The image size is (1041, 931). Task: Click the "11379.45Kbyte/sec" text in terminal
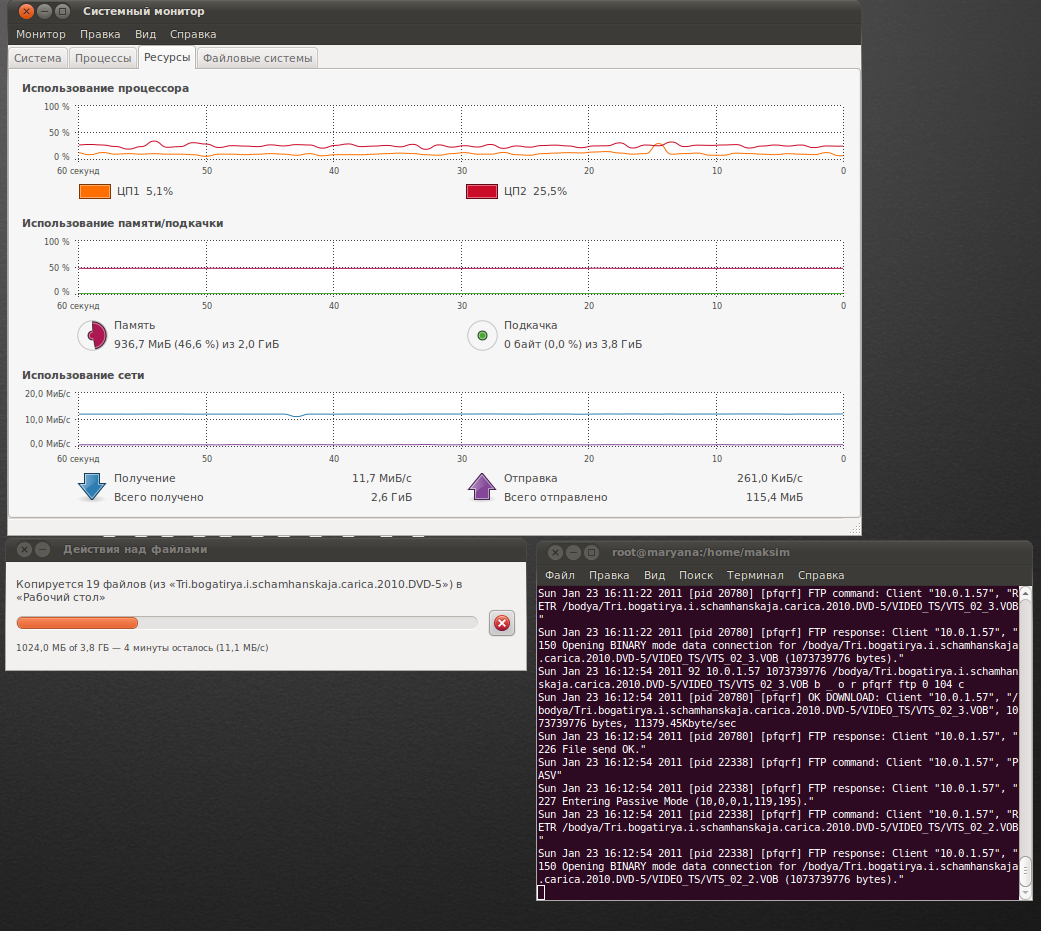tap(685, 723)
